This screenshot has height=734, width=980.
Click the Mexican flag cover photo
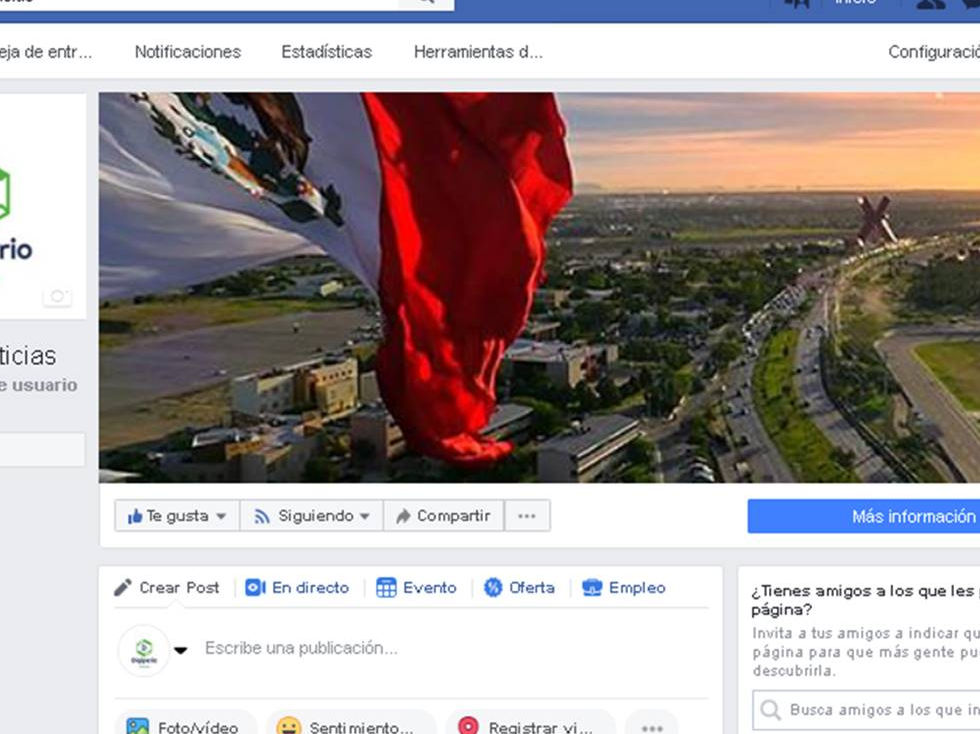(539, 288)
